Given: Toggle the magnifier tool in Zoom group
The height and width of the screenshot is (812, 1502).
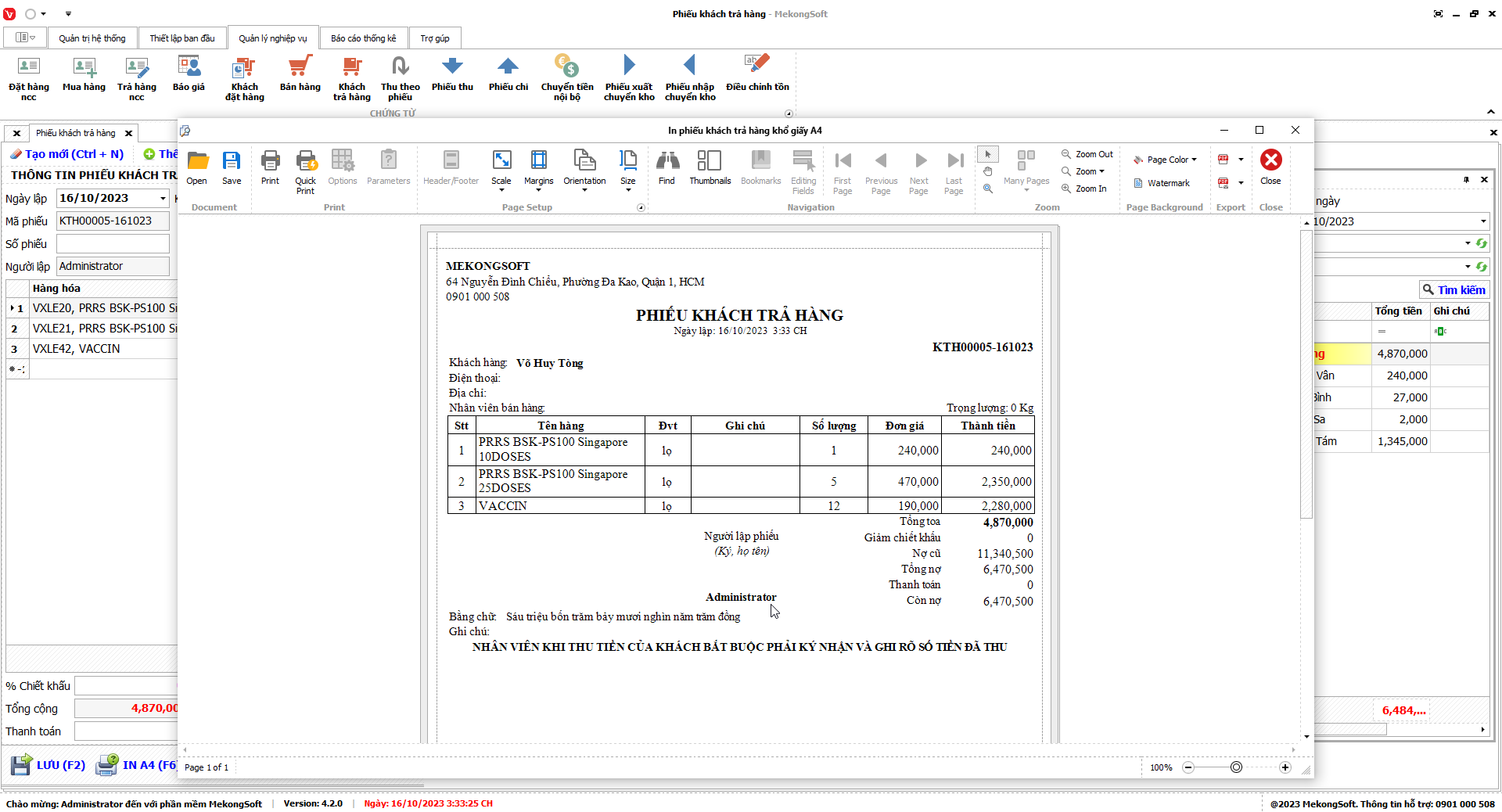Looking at the screenshot, I should 988,189.
